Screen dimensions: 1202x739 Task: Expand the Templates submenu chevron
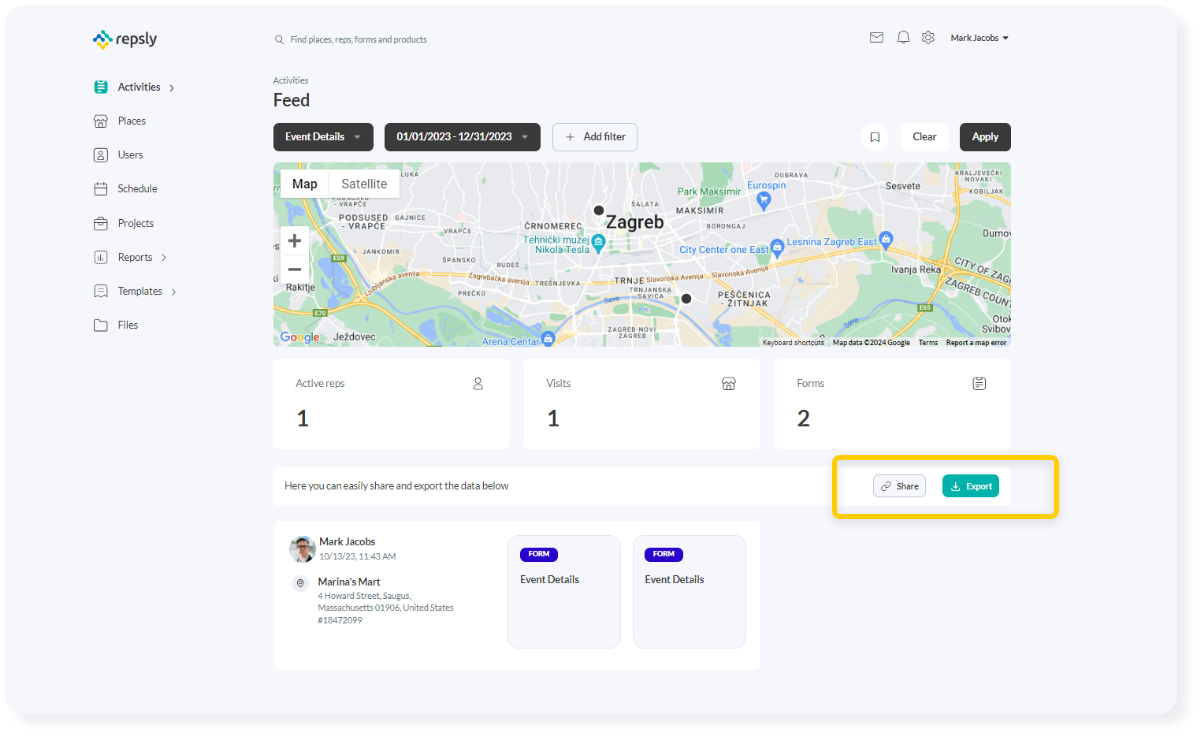pos(174,292)
